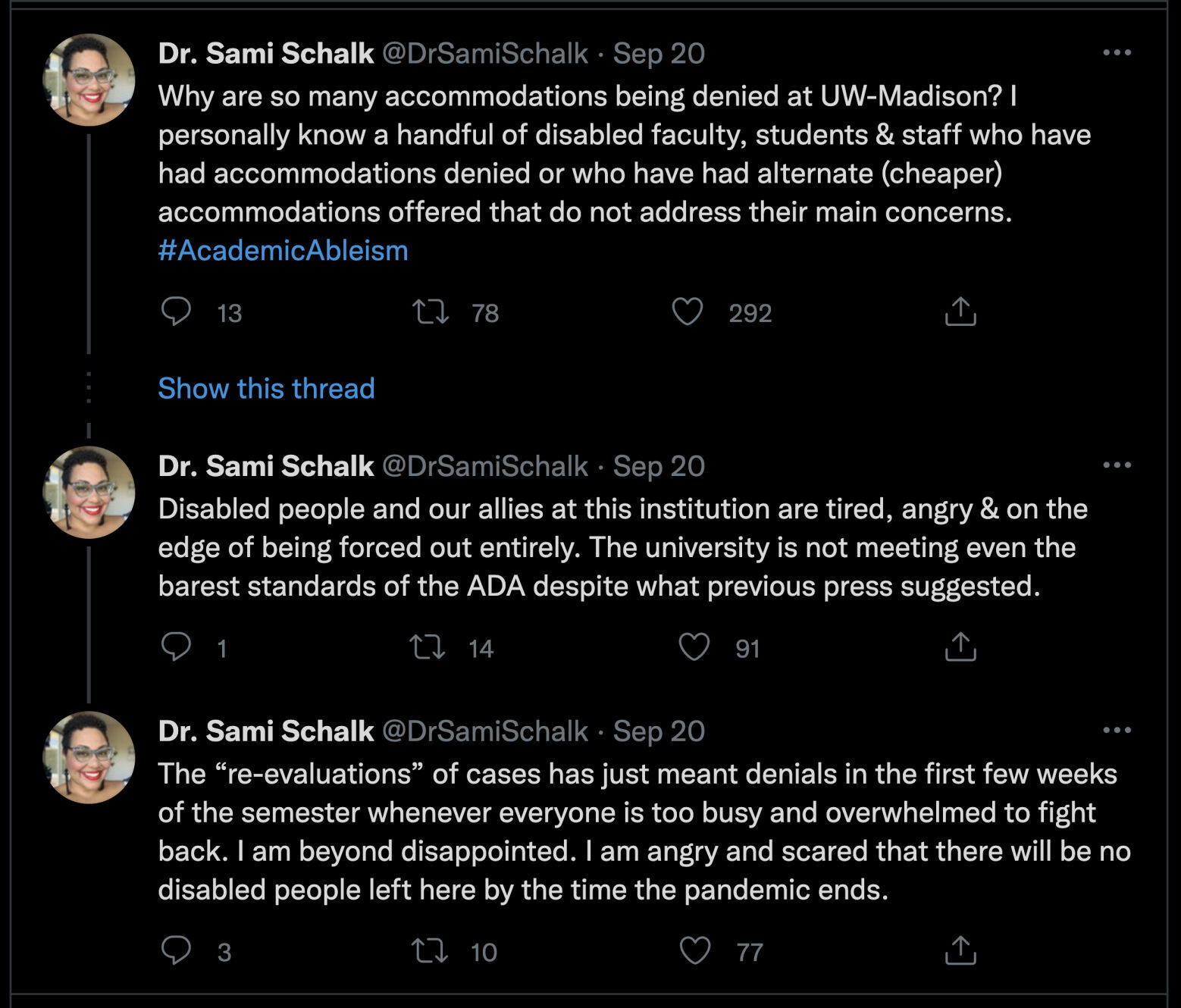
Task: Reply to the ADA standards tweet
Action: [177, 647]
